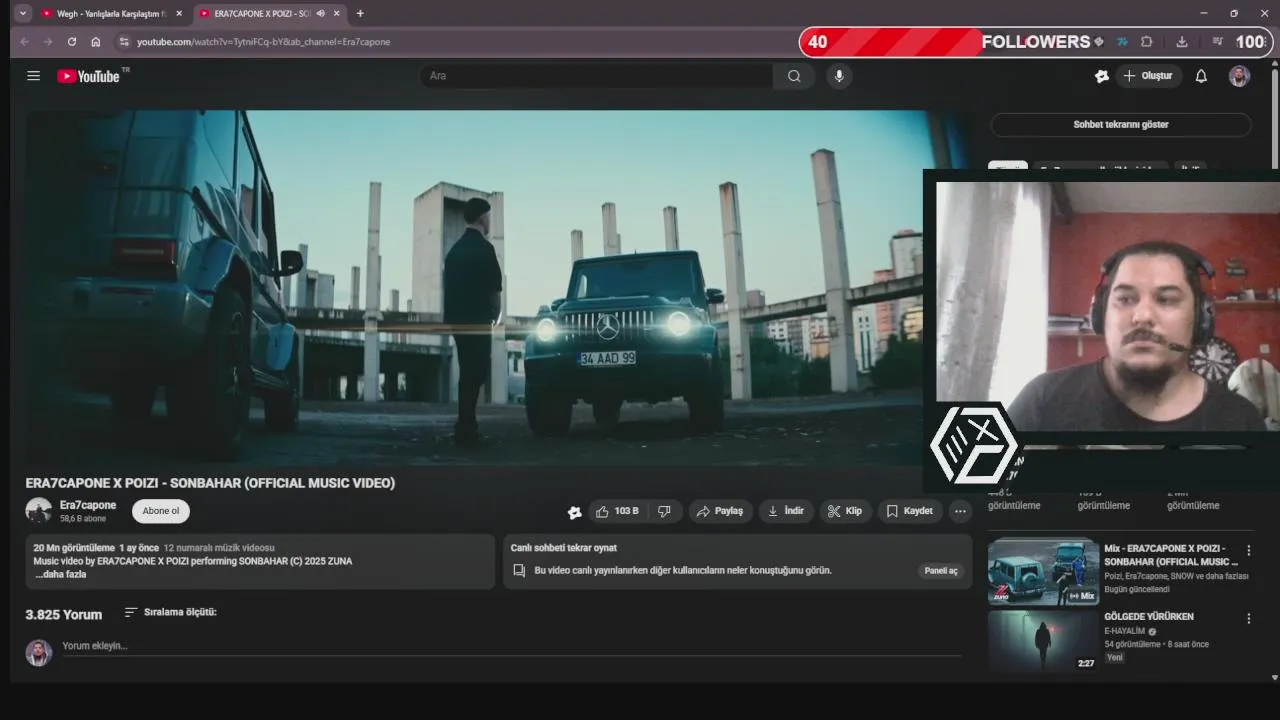1280x720 pixels.
Task: Reload the page in the browser
Action: pos(72,42)
